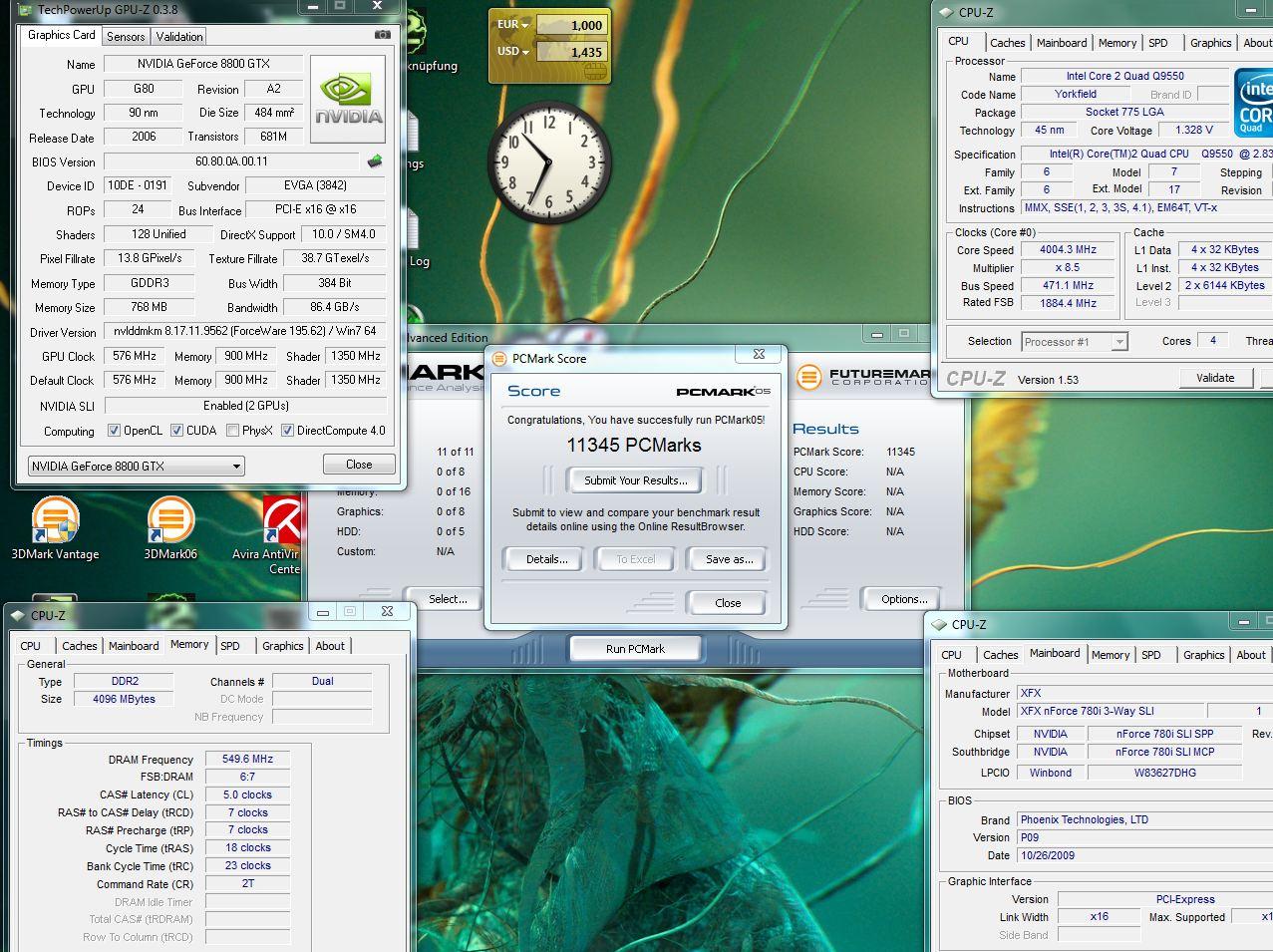Click the GPU-Z Close button

click(x=359, y=465)
